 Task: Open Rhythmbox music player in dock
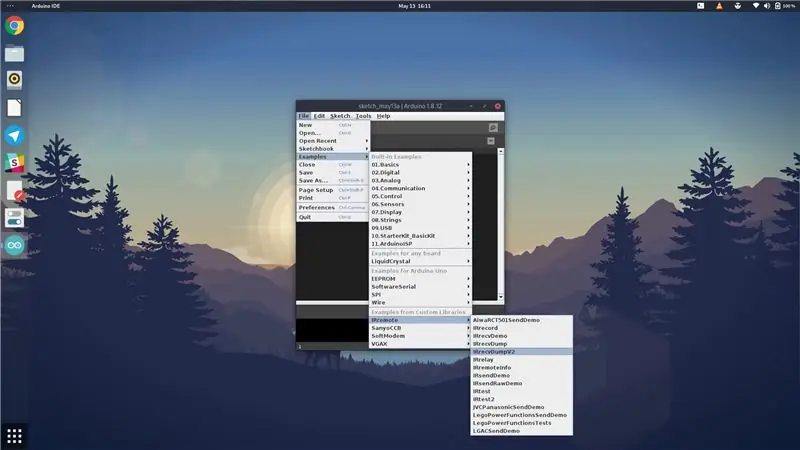click(x=14, y=80)
